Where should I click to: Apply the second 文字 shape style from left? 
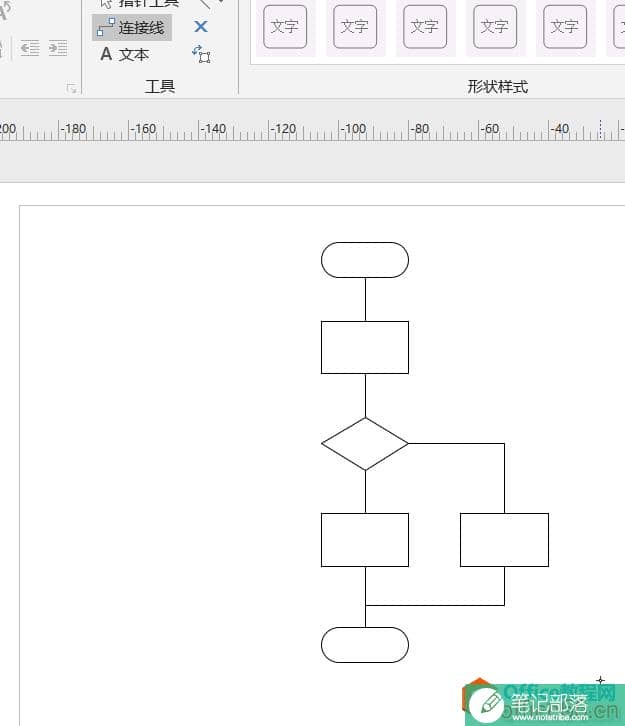(355, 27)
